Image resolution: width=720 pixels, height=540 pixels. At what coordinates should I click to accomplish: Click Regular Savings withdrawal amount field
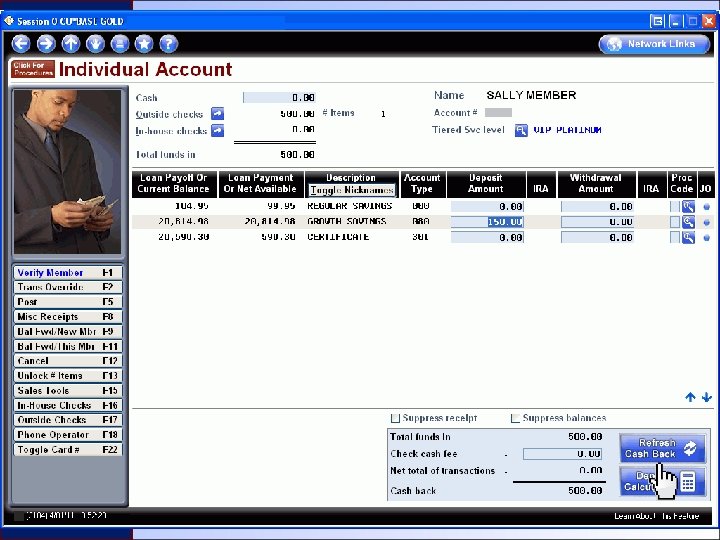tap(597, 207)
